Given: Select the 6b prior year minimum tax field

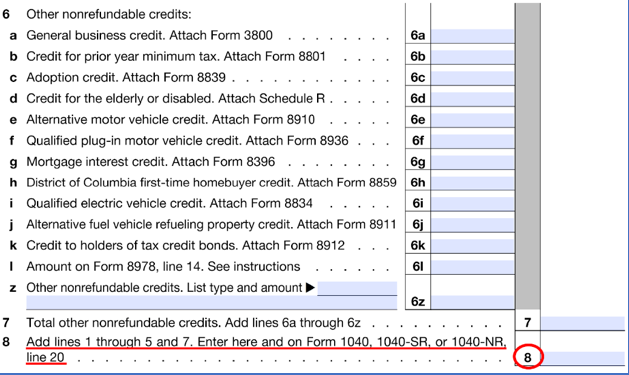Looking at the screenshot, I should click(x=473, y=57).
